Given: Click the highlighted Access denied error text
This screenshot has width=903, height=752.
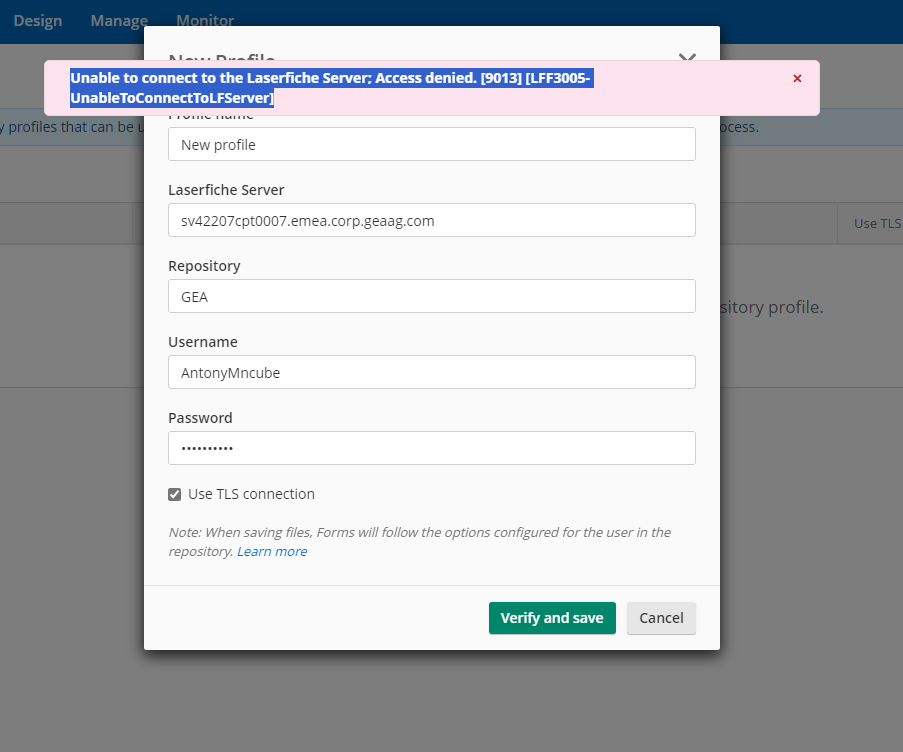Looking at the screenshot, I should tap(330, 79).
